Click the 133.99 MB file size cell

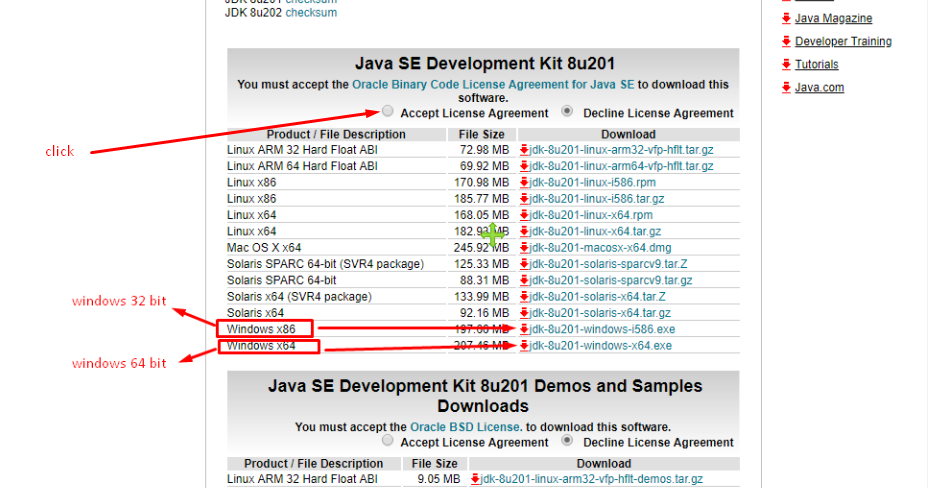[x=482, y=296]
